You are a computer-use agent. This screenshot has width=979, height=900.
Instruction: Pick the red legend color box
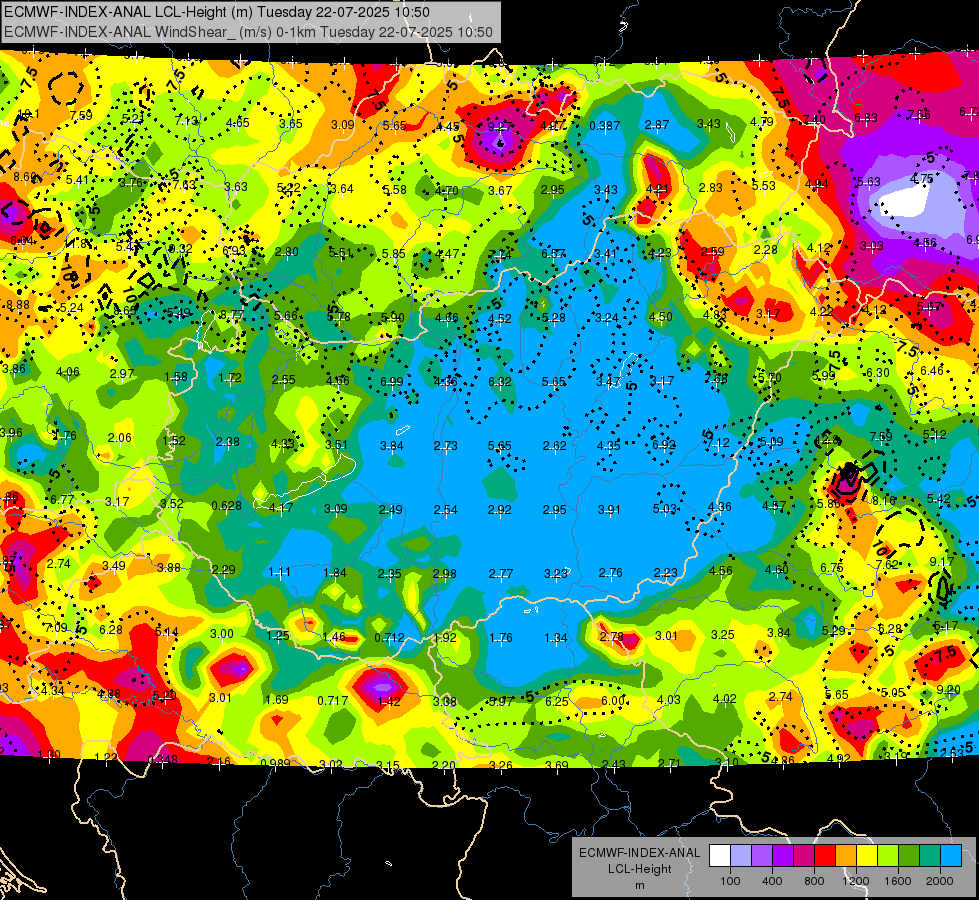click(x=825, y=855)
